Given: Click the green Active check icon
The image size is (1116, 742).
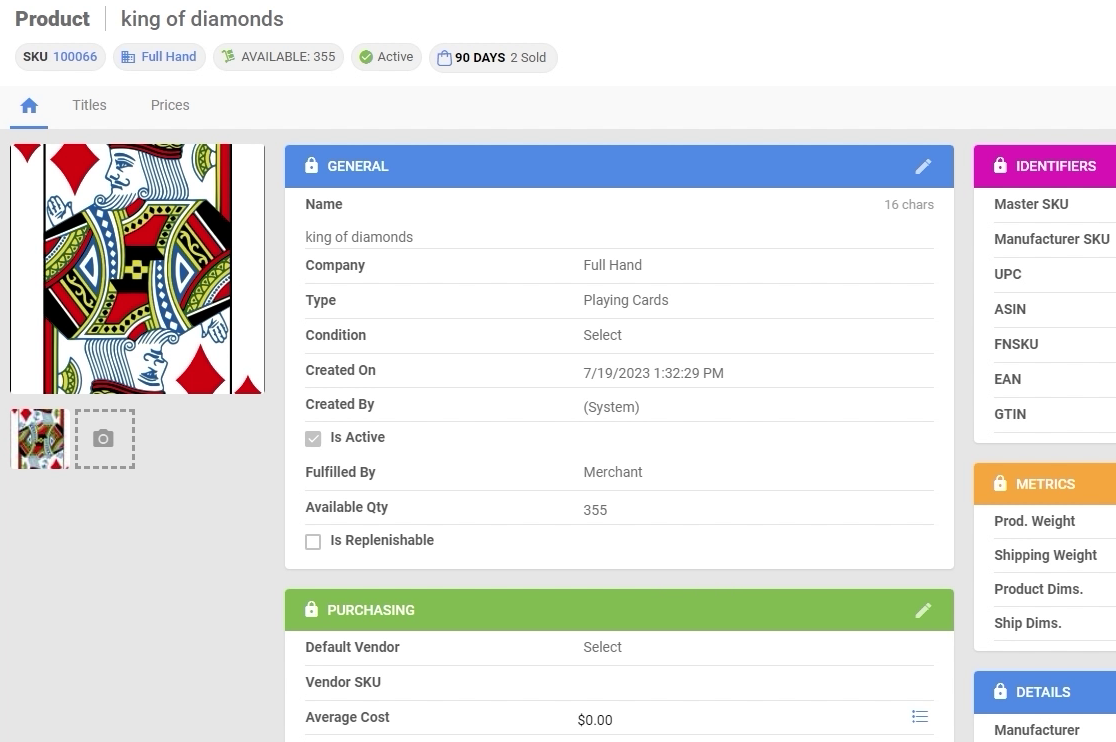Looking at the screenshot, I should (366, 57).
